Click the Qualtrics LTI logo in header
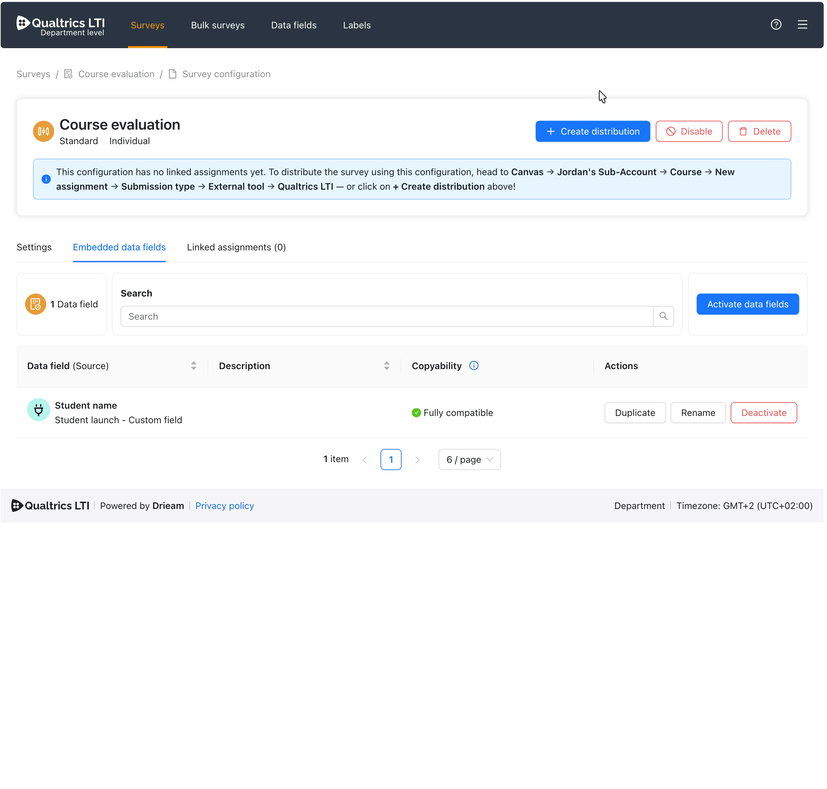Viewport: 827px width, 789px height. coord(60,25)
